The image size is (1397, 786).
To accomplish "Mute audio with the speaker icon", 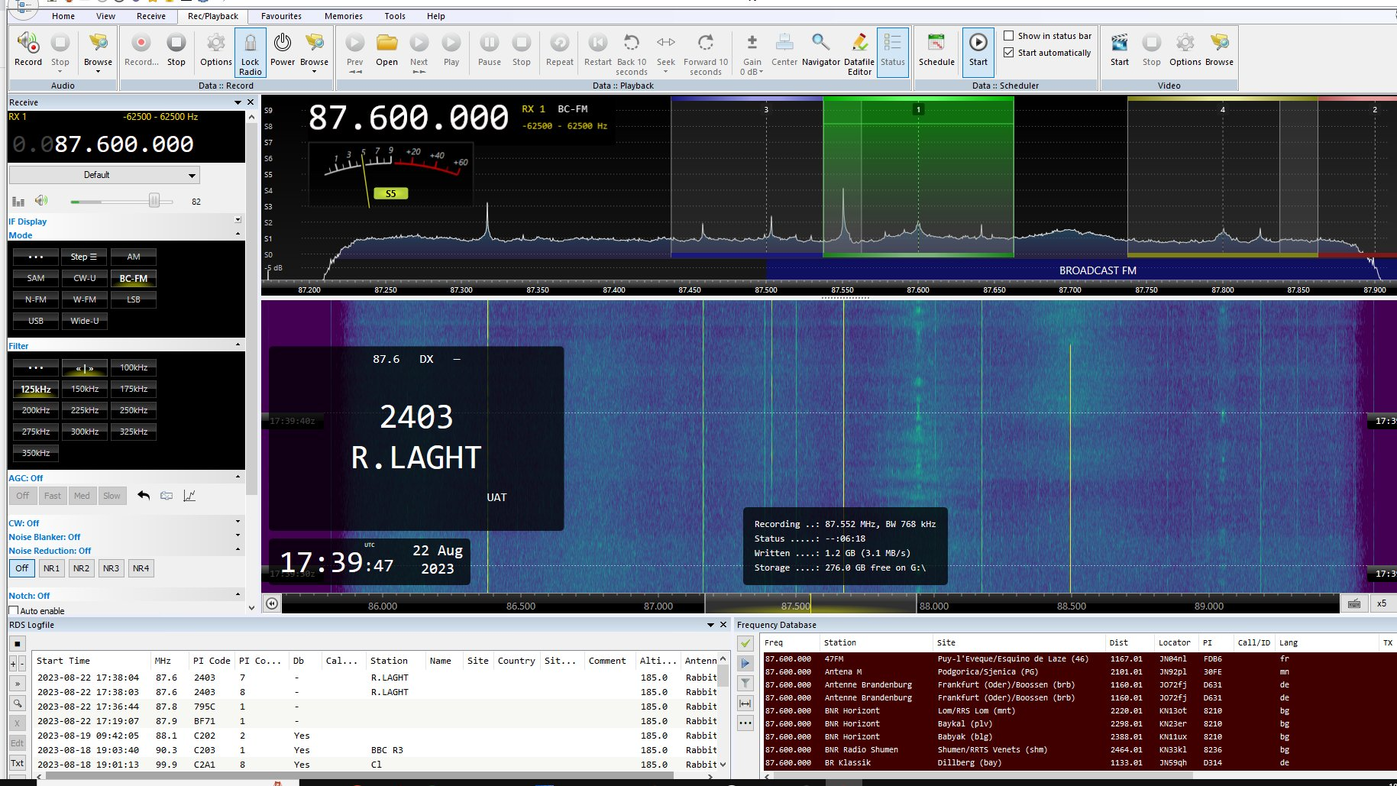I will (41, 201).
